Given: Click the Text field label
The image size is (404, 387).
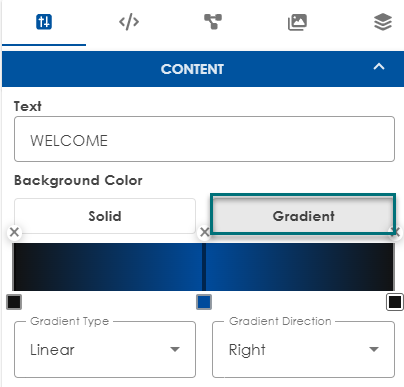Looking at the screenshot, I should click(28, 106).
